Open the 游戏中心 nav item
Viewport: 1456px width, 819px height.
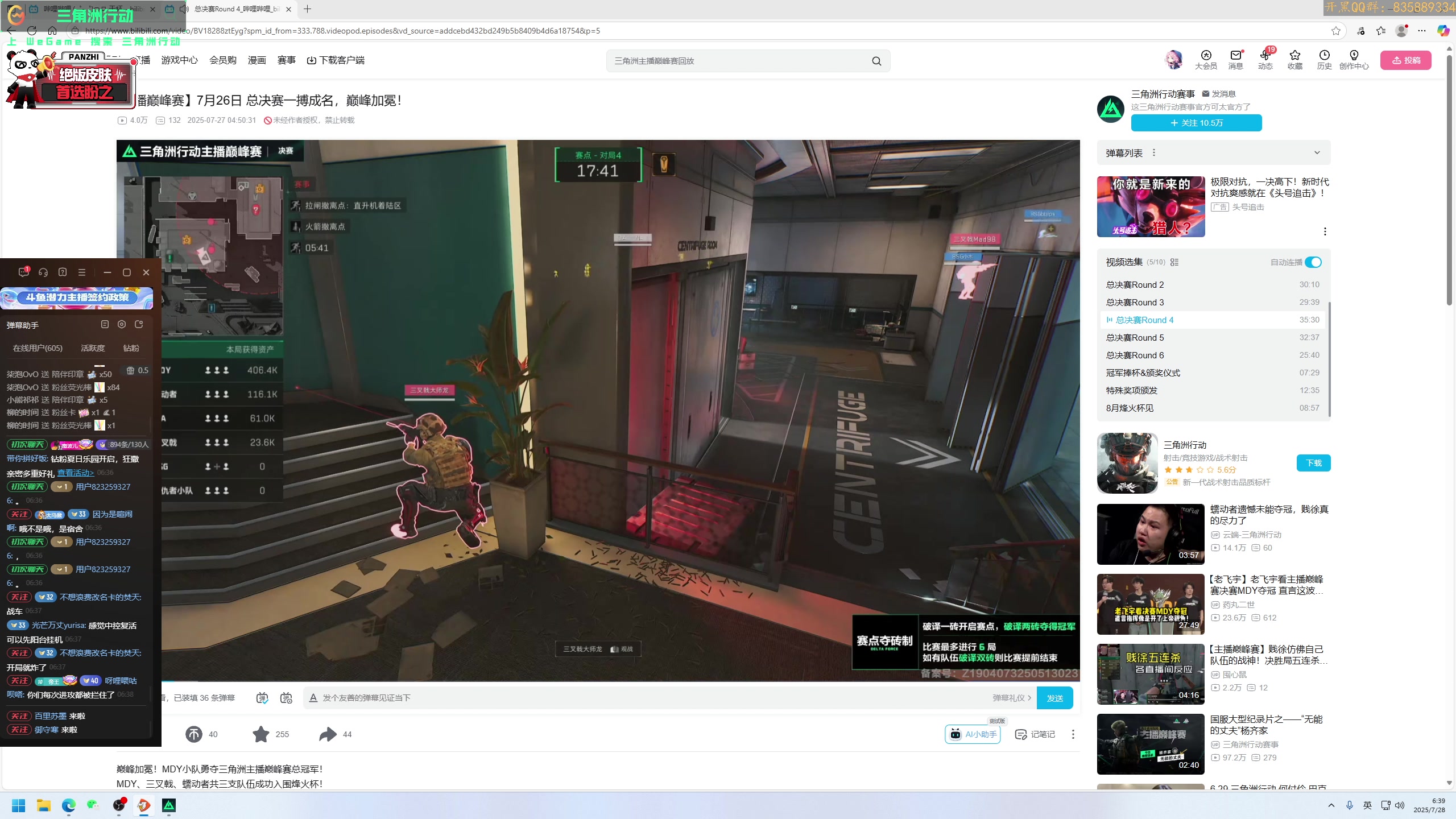click(x=179, y=60)
